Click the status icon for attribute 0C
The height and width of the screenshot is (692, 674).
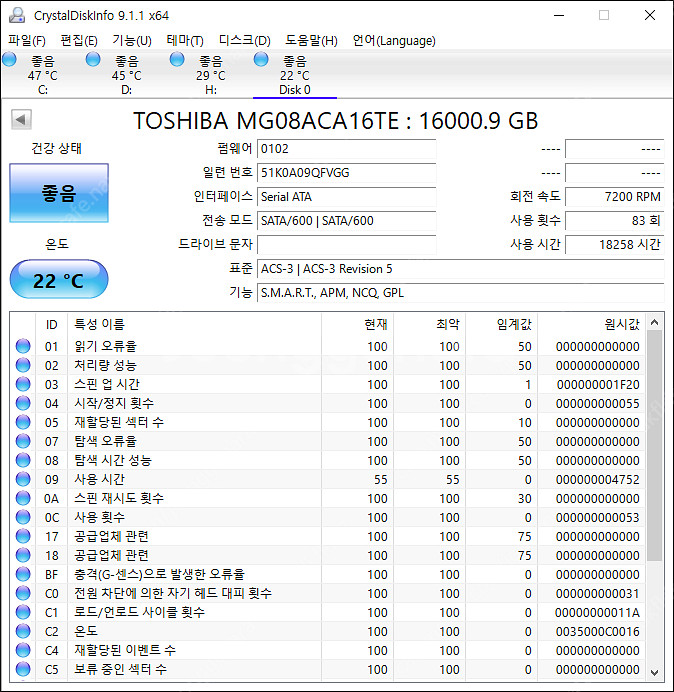pyautogui.click(x=23, y=517)
